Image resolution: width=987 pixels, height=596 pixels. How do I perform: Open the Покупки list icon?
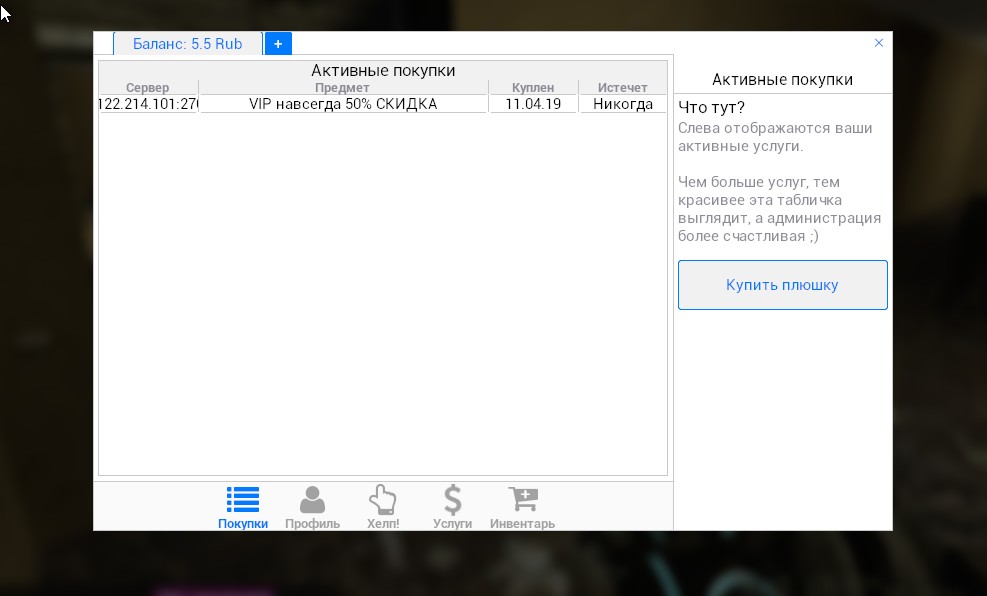click(242, 500)
